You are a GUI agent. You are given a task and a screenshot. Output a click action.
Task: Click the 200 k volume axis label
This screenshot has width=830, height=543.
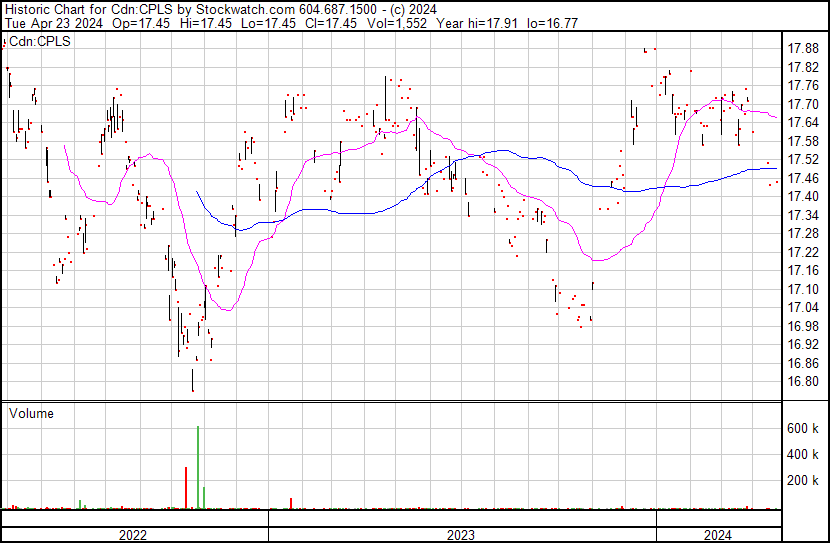[x=803, y=480]
